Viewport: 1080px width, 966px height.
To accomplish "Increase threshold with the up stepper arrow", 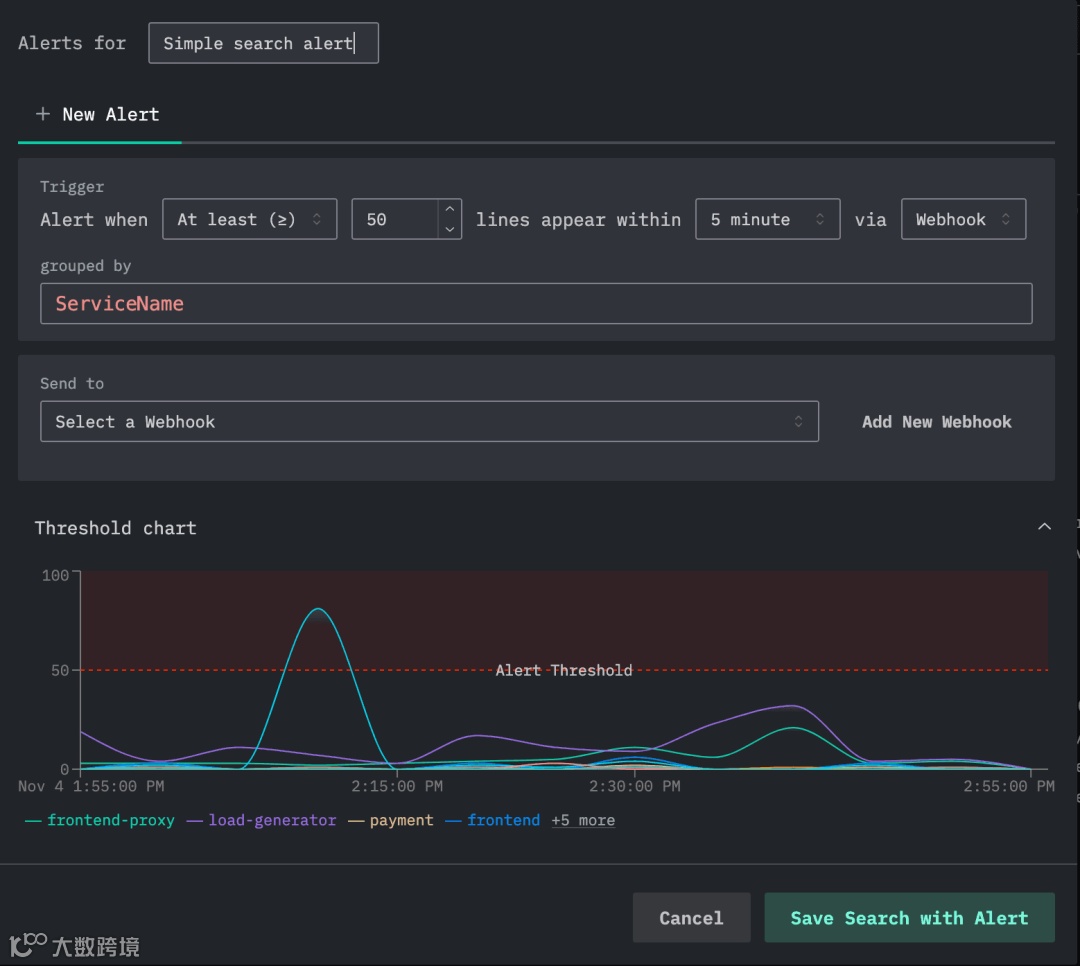I will (x=450, y=209).
